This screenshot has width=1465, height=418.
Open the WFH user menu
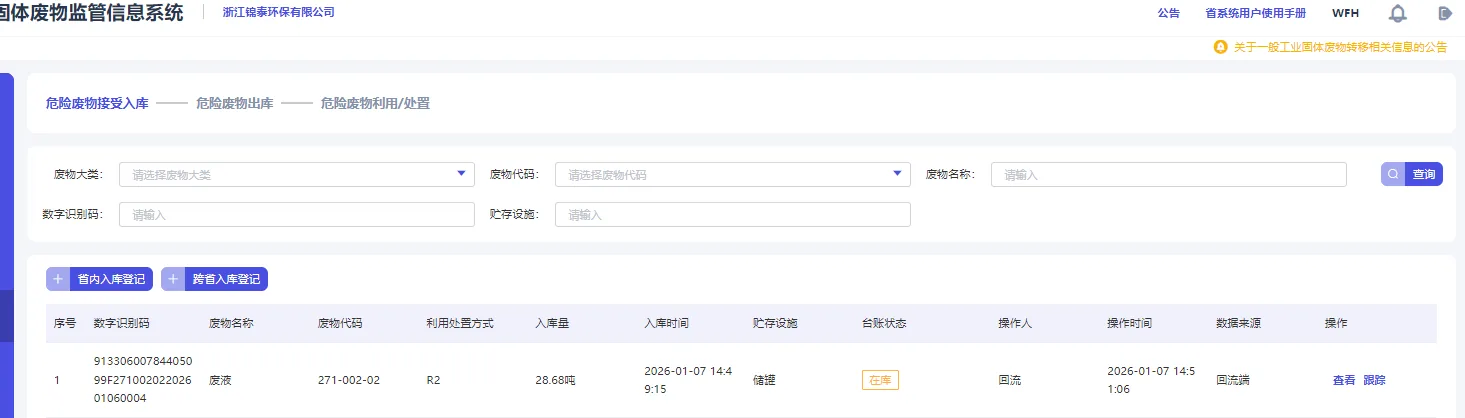1345,13
